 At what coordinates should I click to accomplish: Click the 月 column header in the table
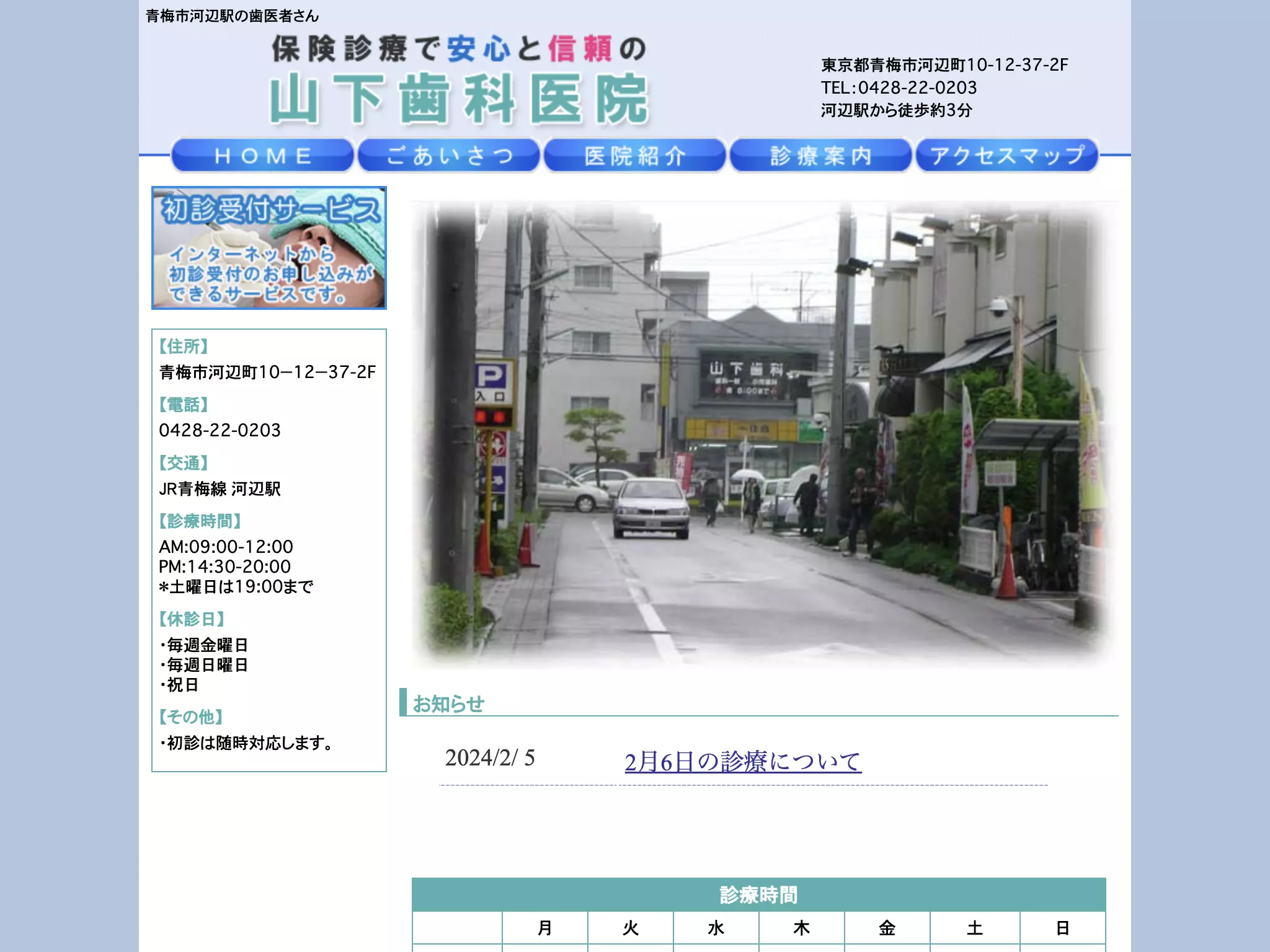pos(544,928)
